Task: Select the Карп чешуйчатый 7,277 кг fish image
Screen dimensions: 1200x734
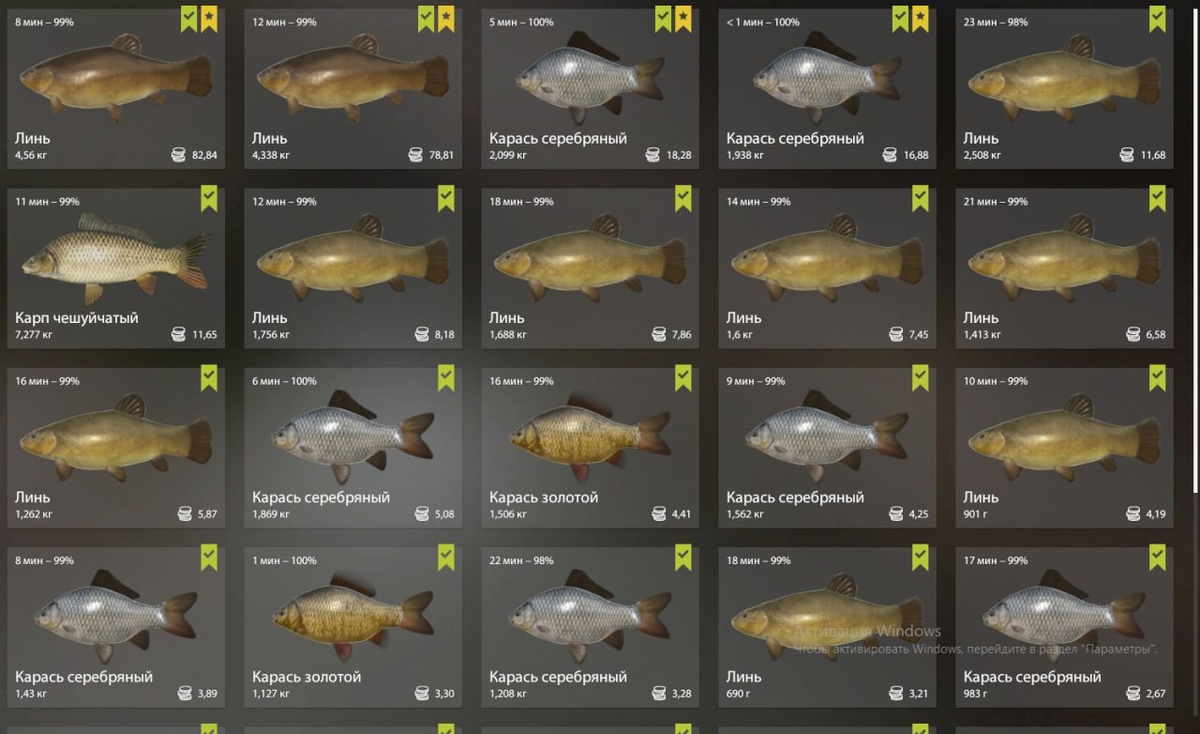Action: [115, 258]
